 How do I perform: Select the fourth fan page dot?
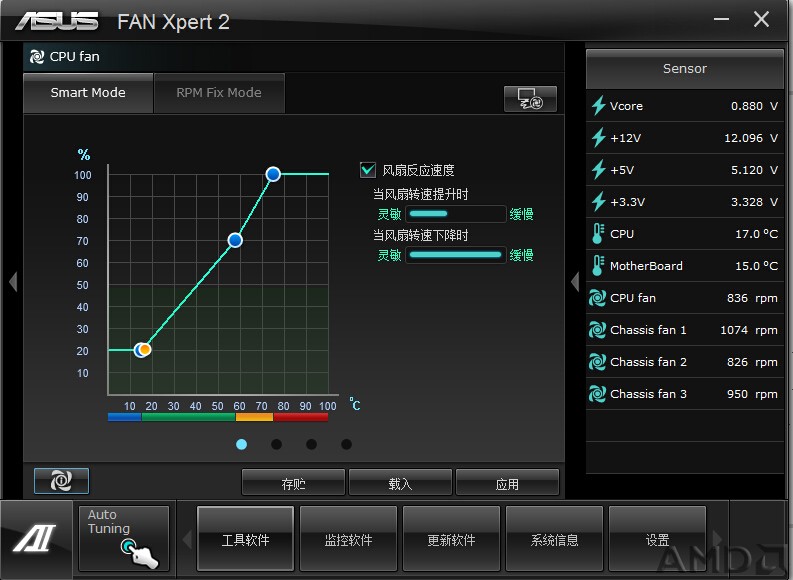(346, 444)
